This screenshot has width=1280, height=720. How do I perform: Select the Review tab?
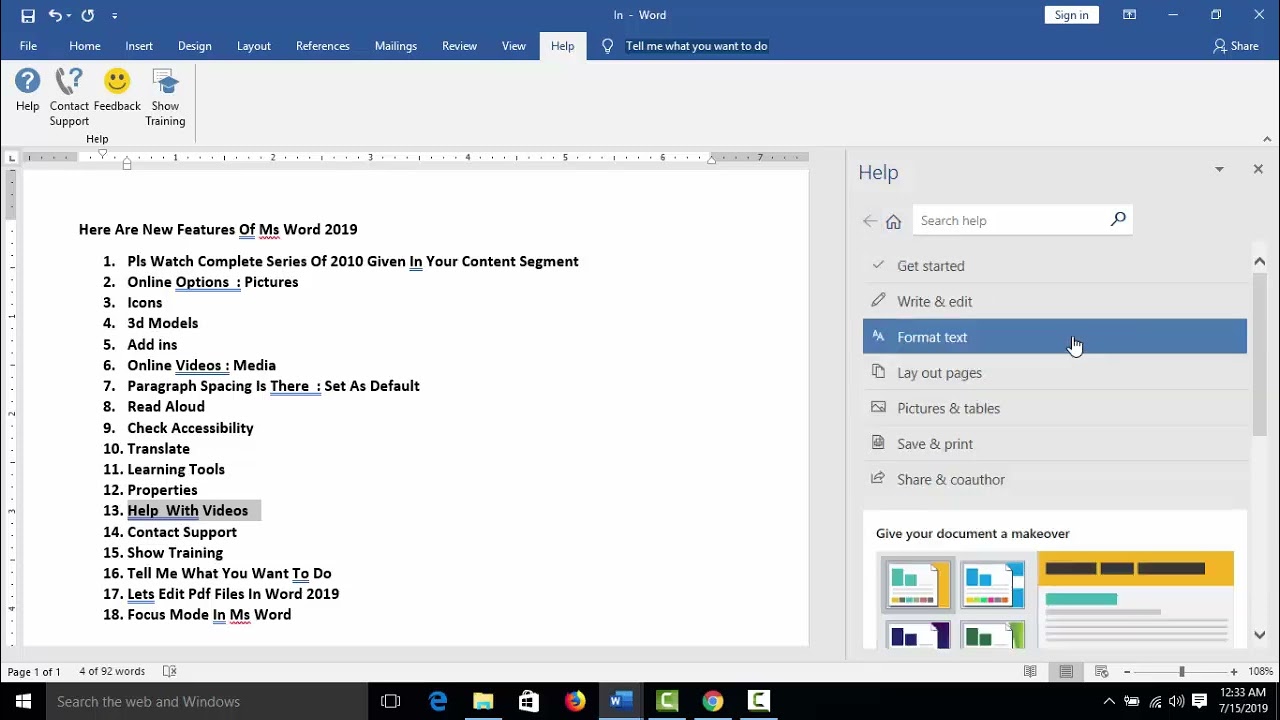click(460, 46)
